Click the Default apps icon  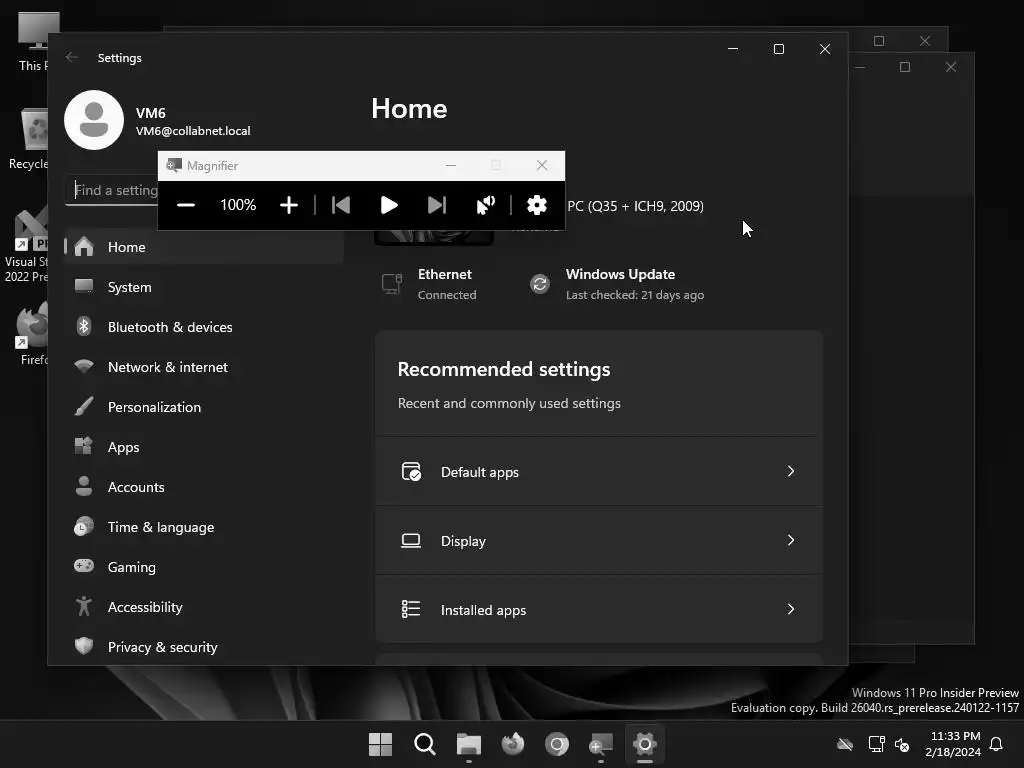click(x=411, y=472)
